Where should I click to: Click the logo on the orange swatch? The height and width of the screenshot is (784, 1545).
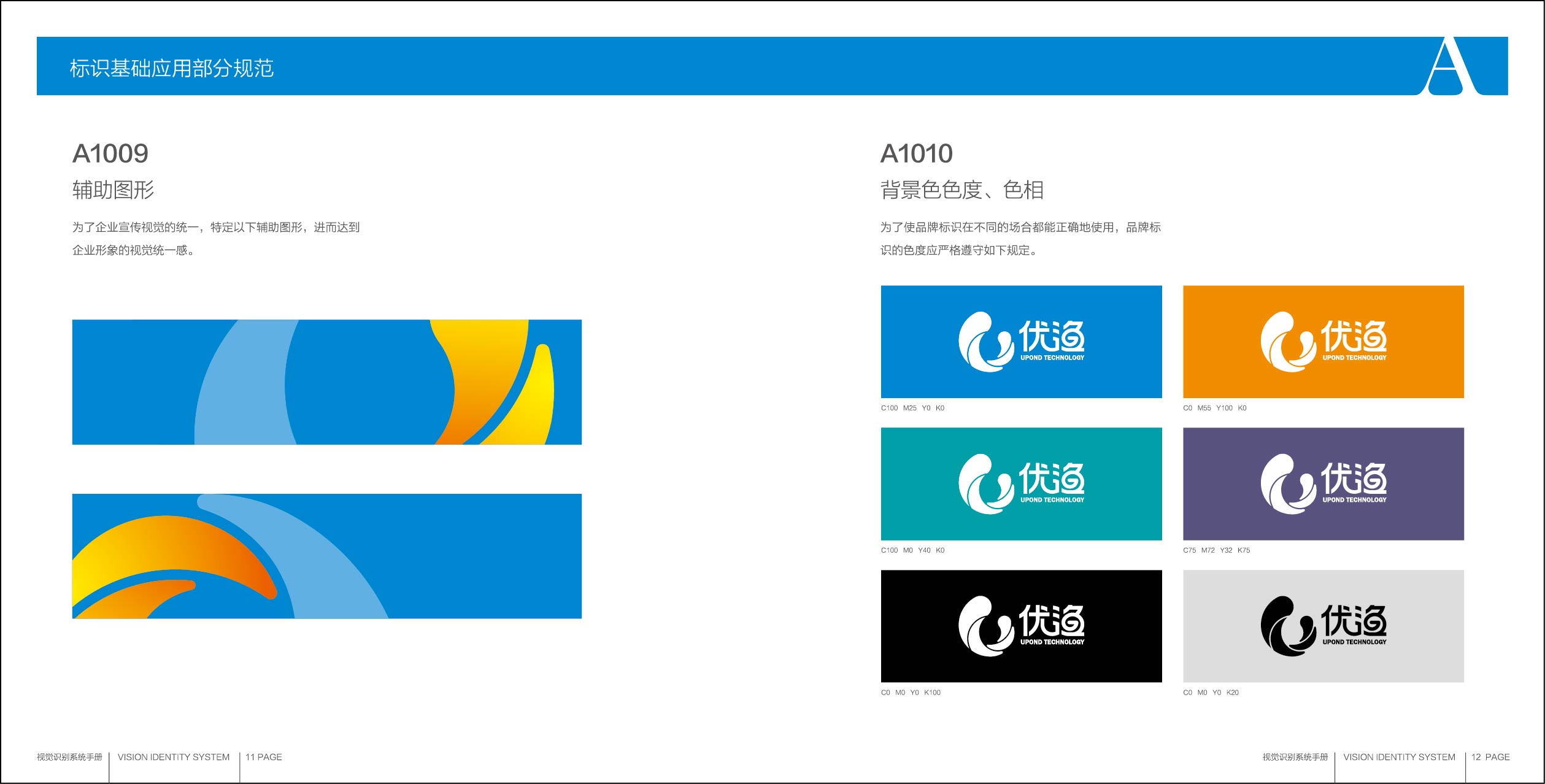tap(1323, 341)
